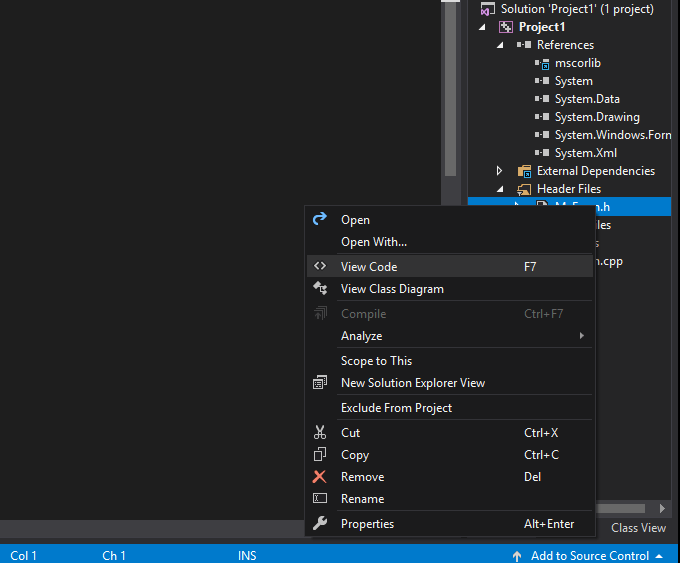Click Ch 1 in the status bar
Viewport: 680px width, 563px height.
(114, 556)
